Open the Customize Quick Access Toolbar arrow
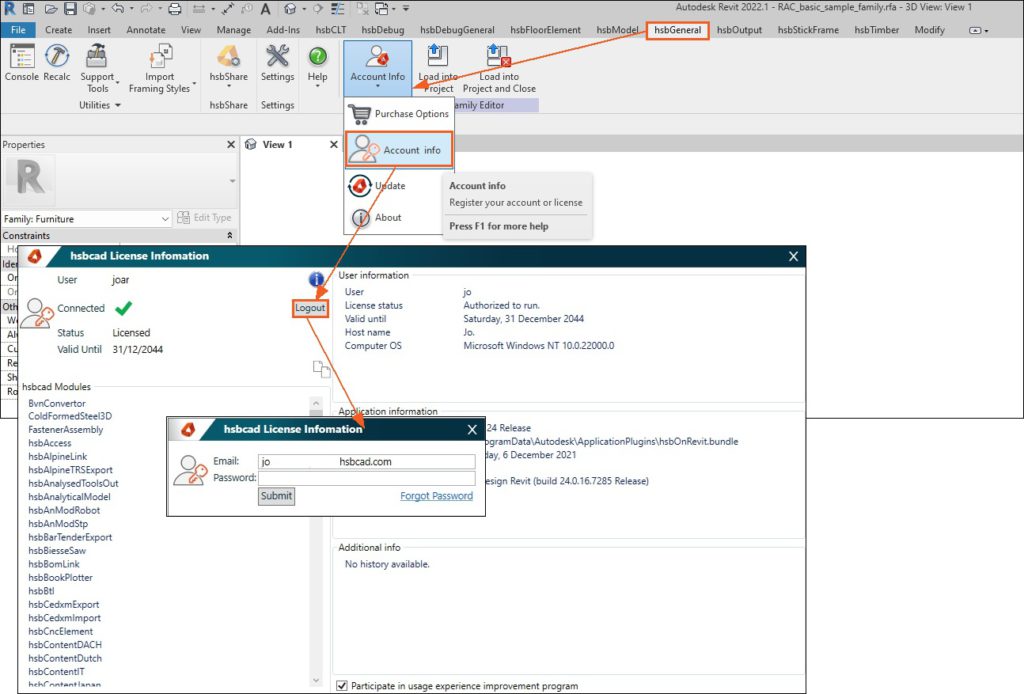Image resolution: width=1024 pixels, height=694 pixels. click(406, 9)
